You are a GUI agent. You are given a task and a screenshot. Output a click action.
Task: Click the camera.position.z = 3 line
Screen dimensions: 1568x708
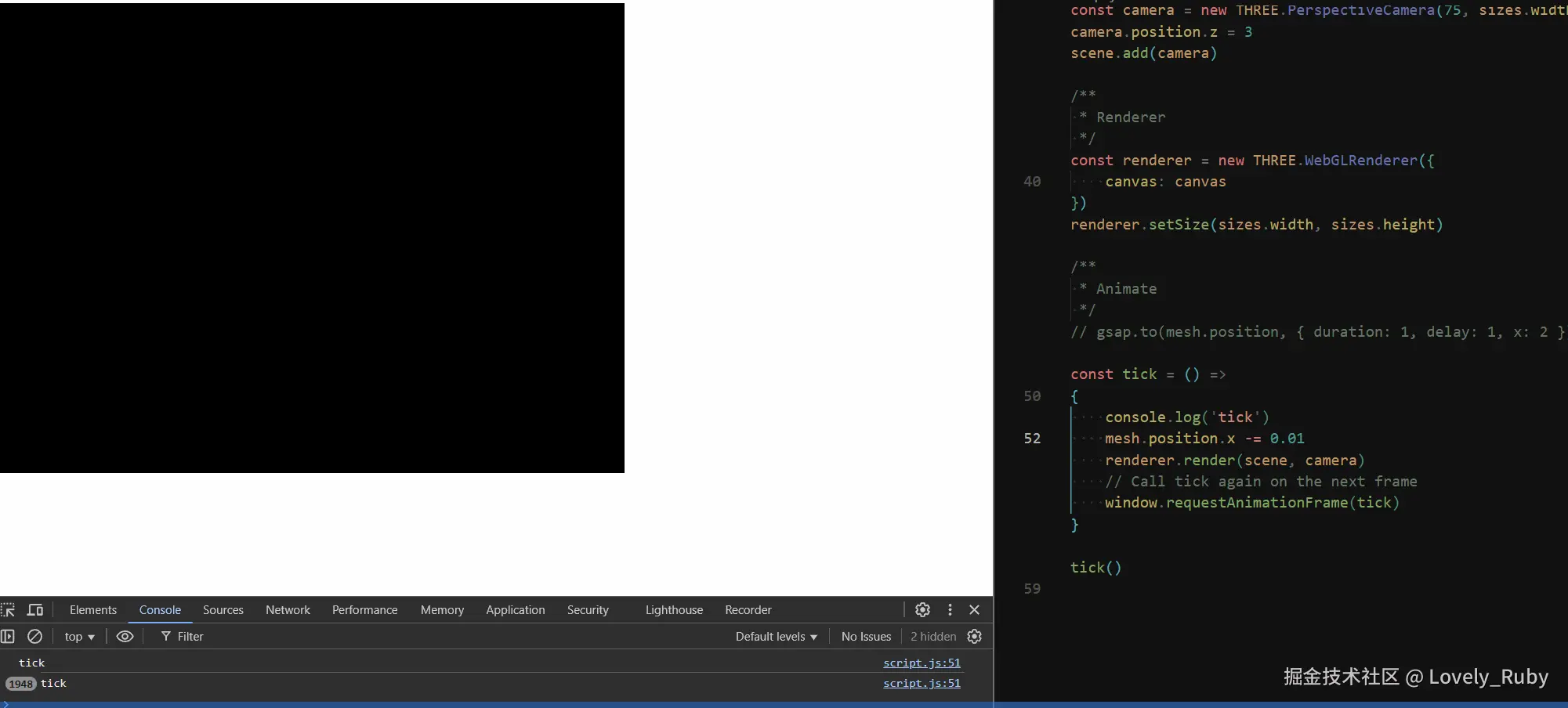pyautogui.click(x=1161, y=32)
